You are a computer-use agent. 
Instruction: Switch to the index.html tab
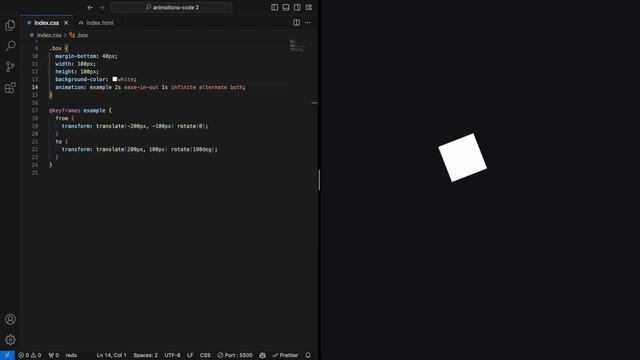[x=100, y=23]
